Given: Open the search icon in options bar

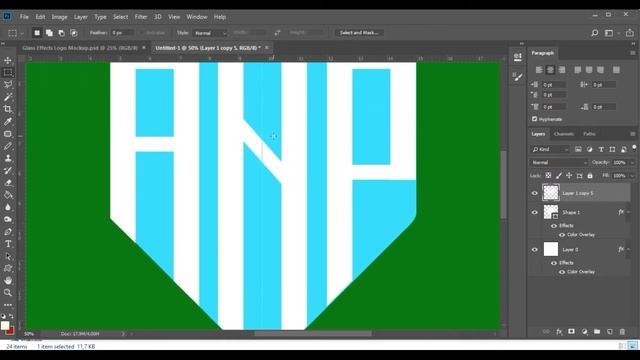Looking at the screenshot, I should click(595, 33).
